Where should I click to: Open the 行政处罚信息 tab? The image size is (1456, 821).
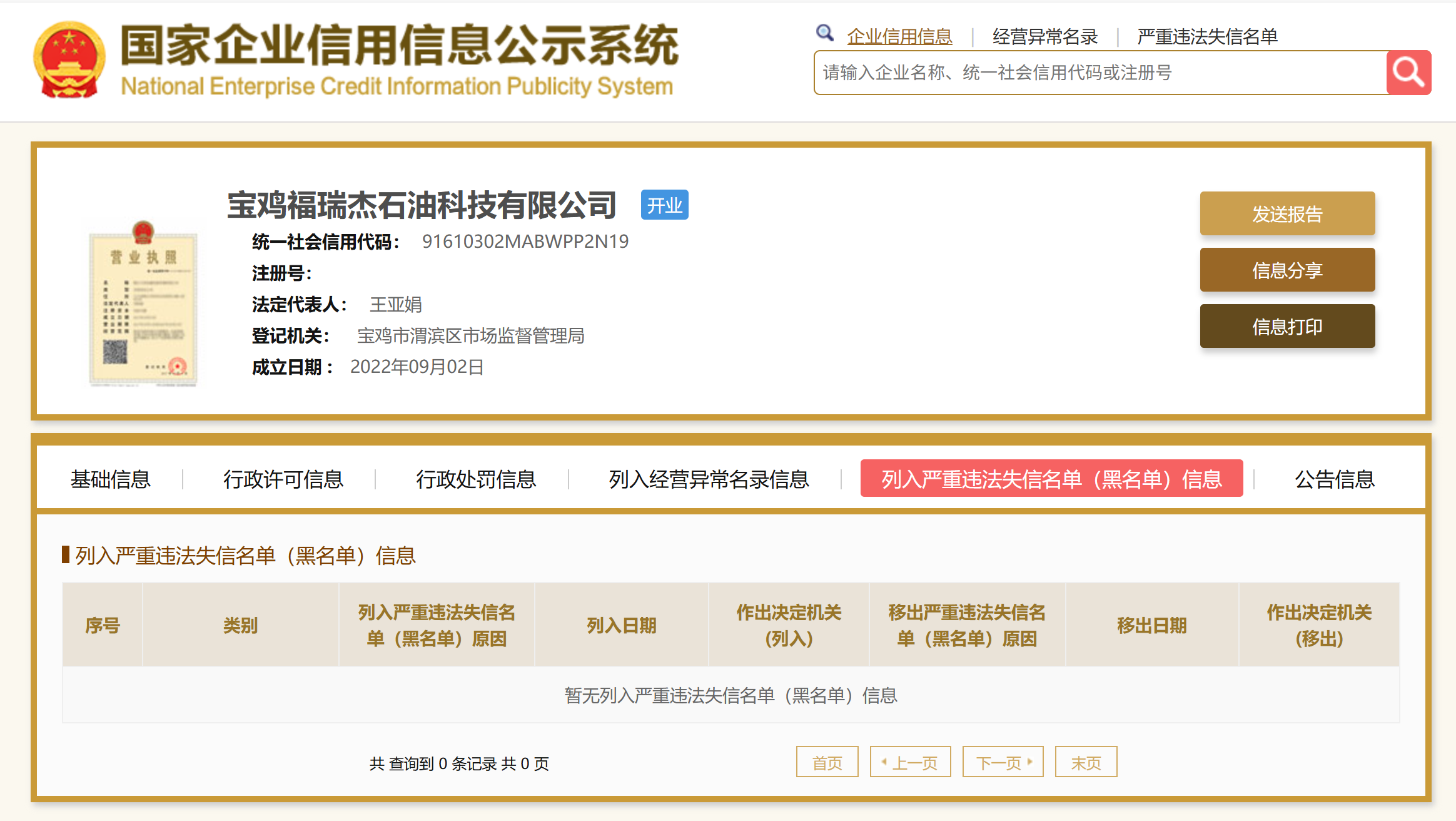(476, 479)
